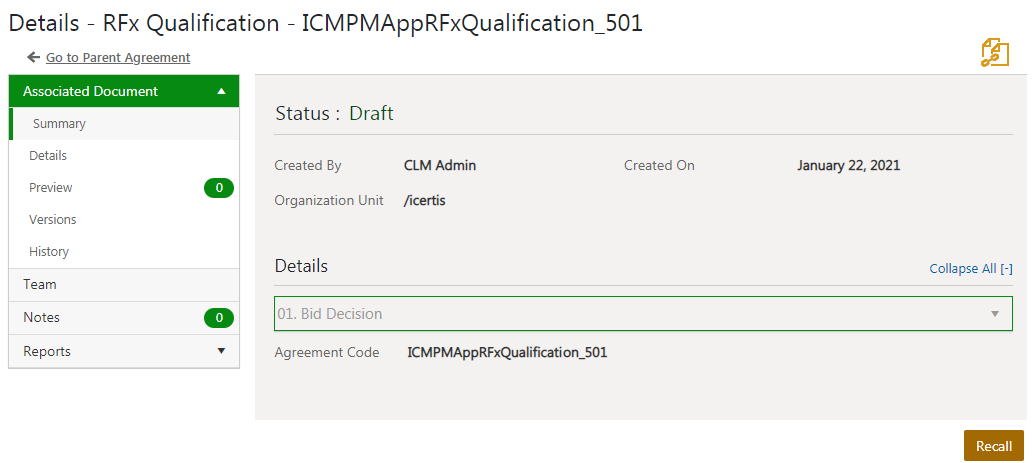Select the Reports label in the sidebar
The width and height of the screenshot is (1033, 463).
click(x=47, y=352)
